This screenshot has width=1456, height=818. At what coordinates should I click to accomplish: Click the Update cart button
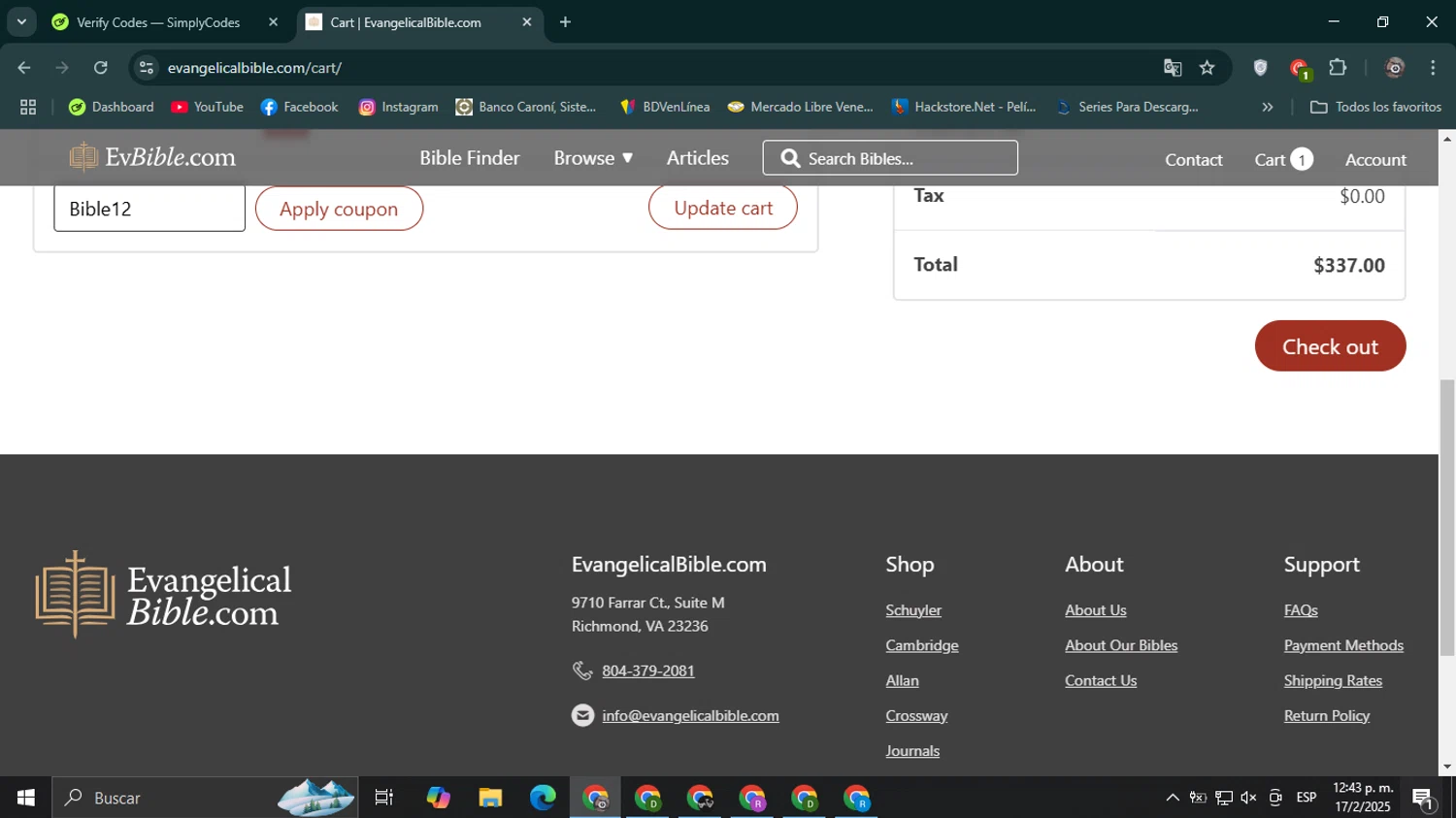coord(723,208)
